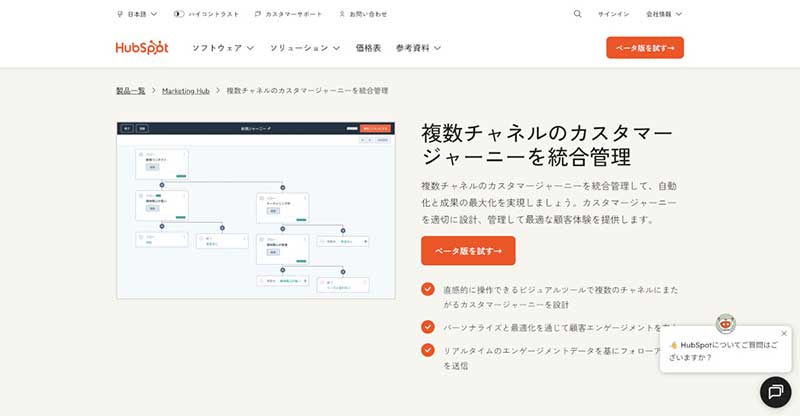Open the live chat bubble icon

click(776, 392)
